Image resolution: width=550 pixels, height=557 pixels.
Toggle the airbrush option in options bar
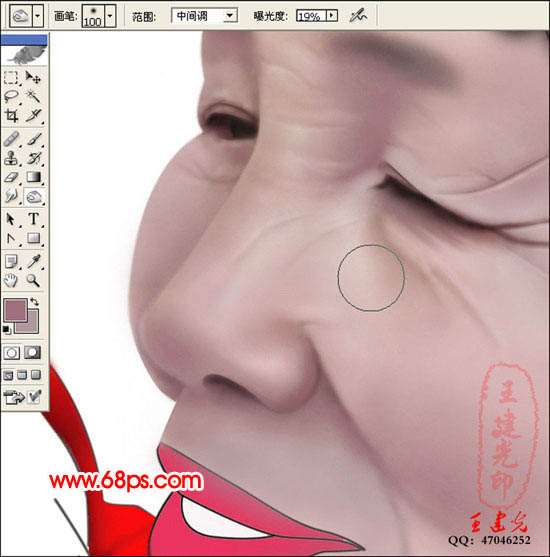358,16
